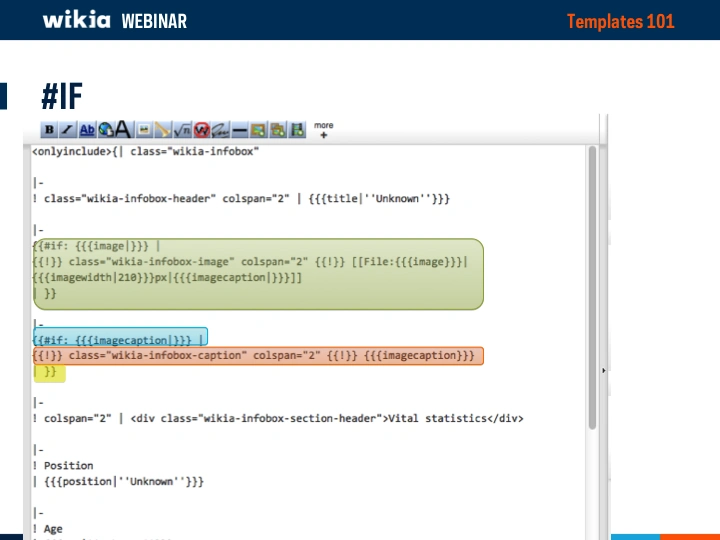Click the nowiki ignore-formatting icon

[201, 130]
